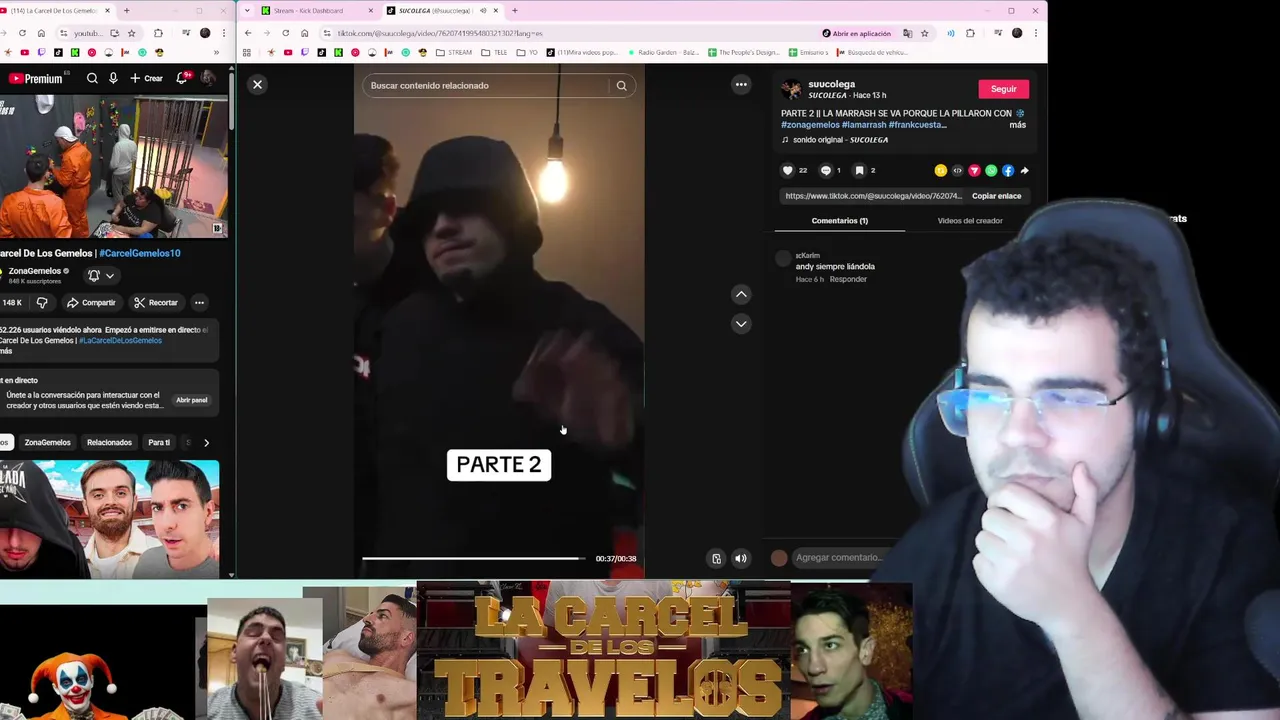
Task: Follow suucolega with the Seguir button
Action: (x=1003, y=89)
